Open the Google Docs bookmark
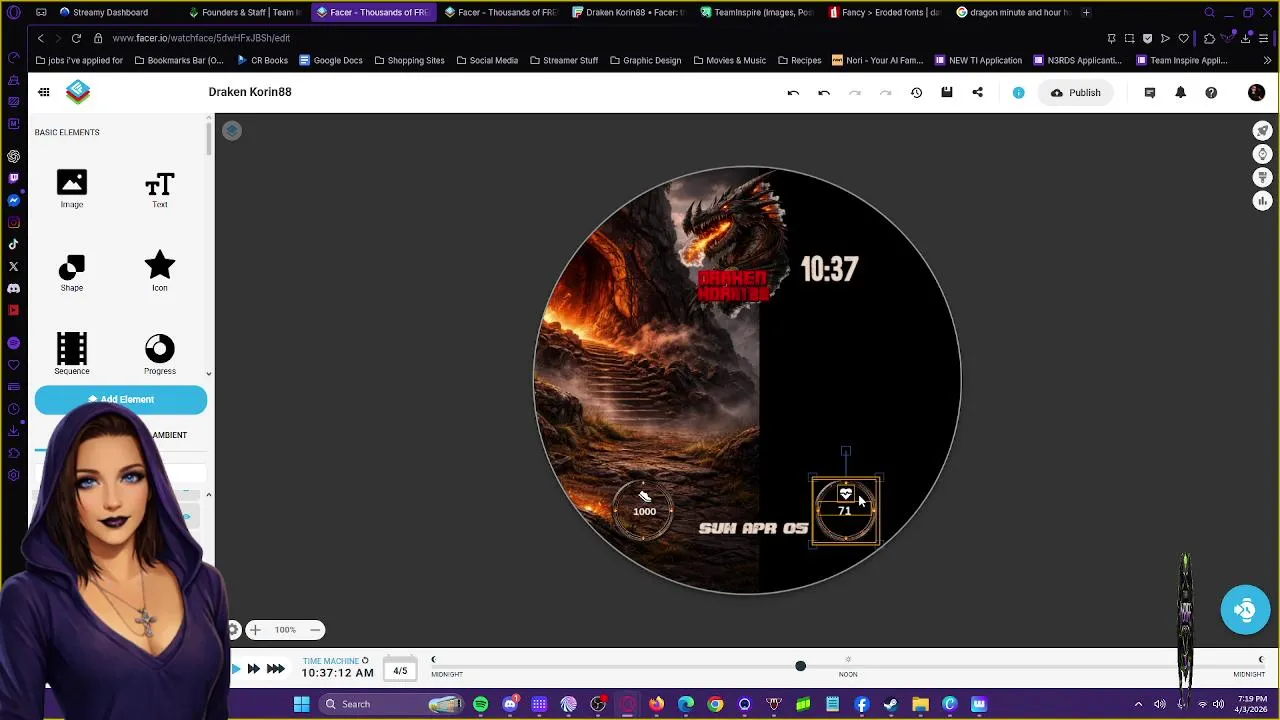This screenshot has width=1280, height=720. coord(331,60)
